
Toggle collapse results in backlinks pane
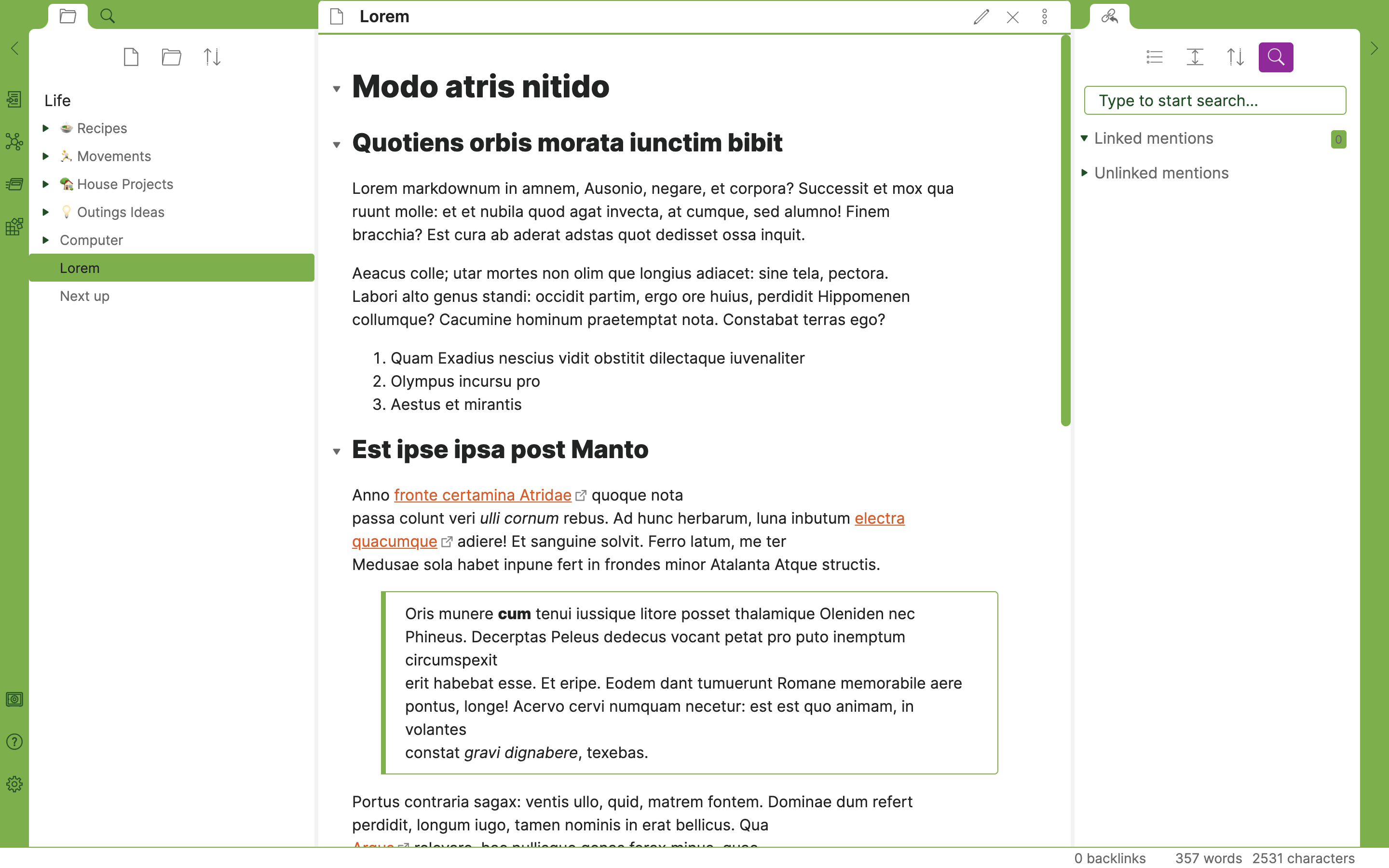(1154, 57)
